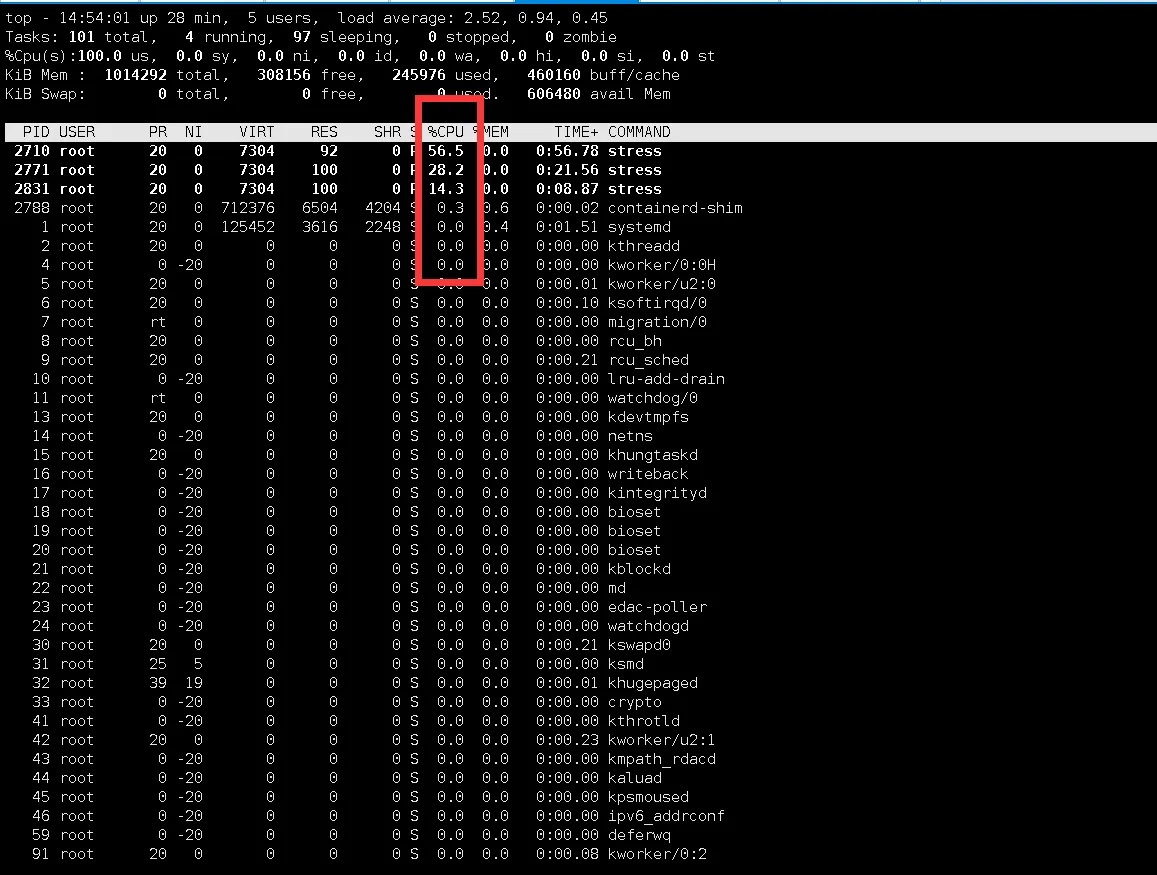Image resolution: width=1157 pixels, height=875 pixels.
Task: Click 0:21.56 TIME+ value
Action: tap(567, 170)
